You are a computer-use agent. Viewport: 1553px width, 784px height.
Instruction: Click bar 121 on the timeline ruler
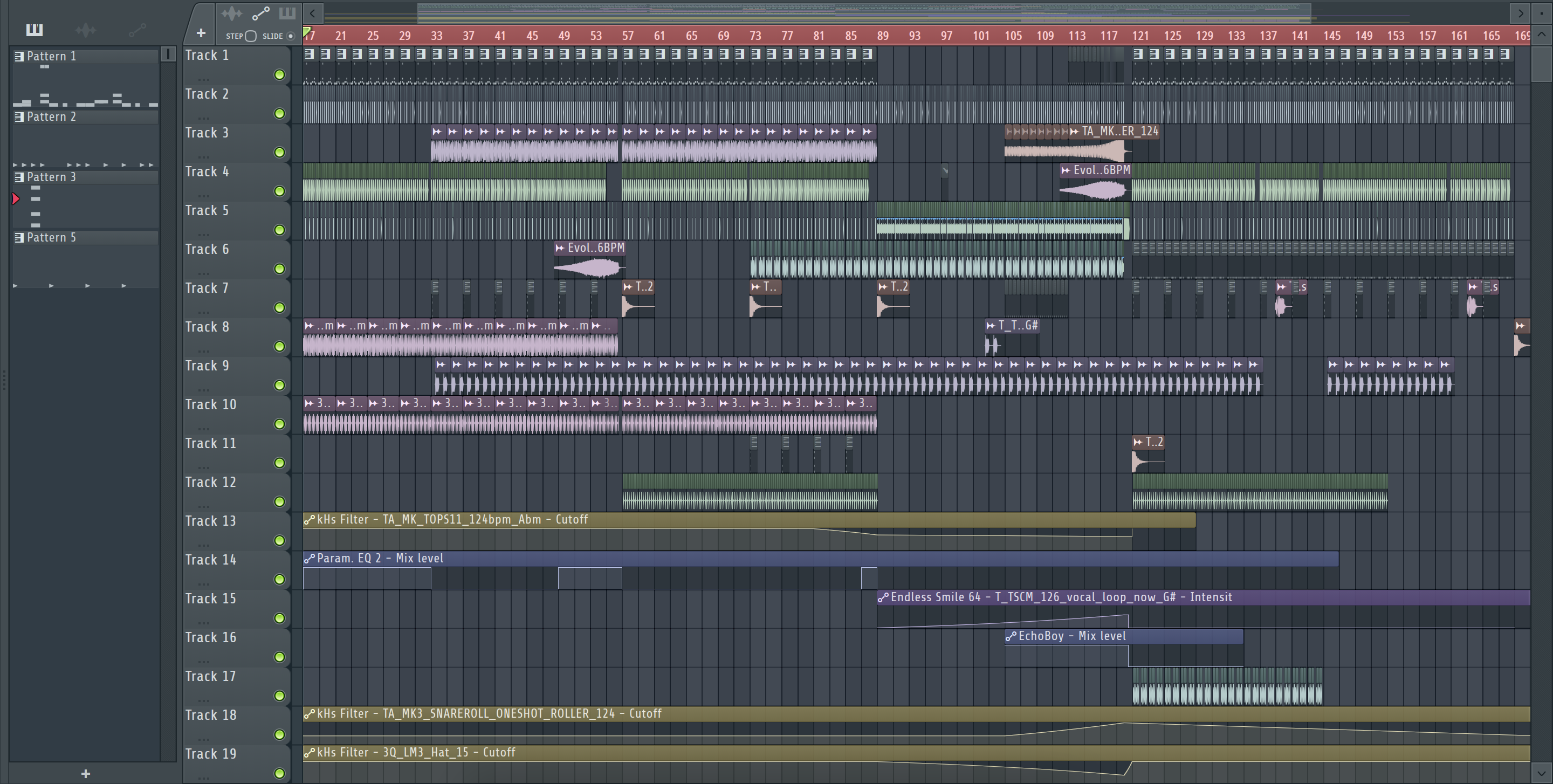click(1140, 36)
